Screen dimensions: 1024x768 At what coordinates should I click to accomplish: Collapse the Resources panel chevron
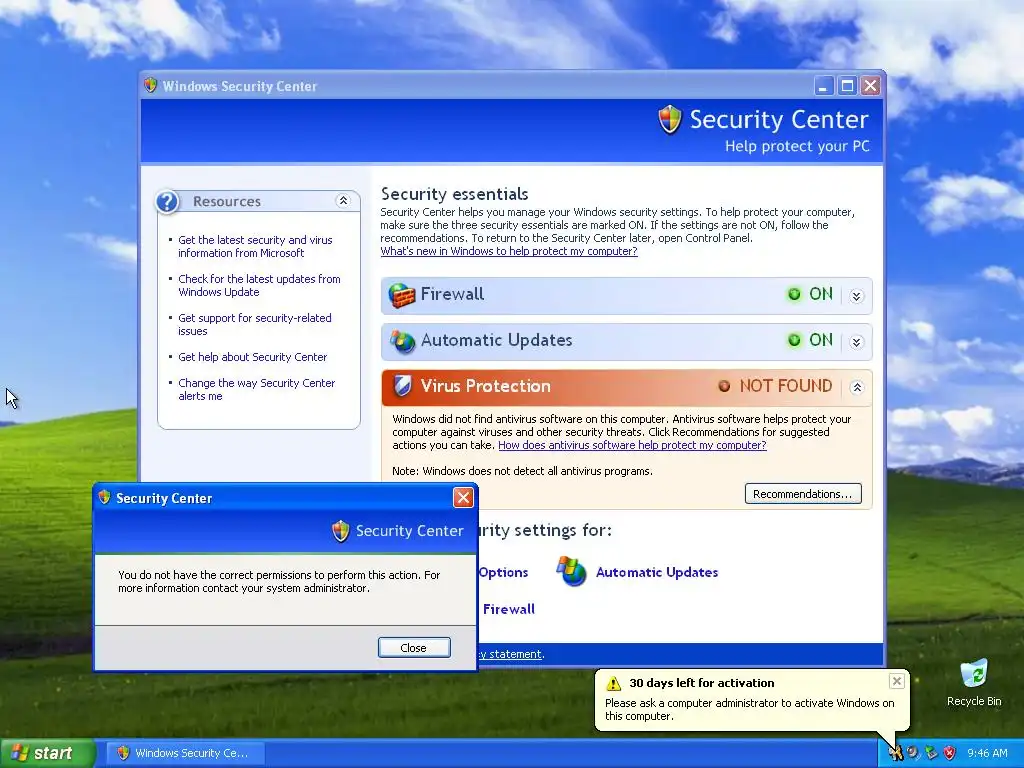click(343, 201)
